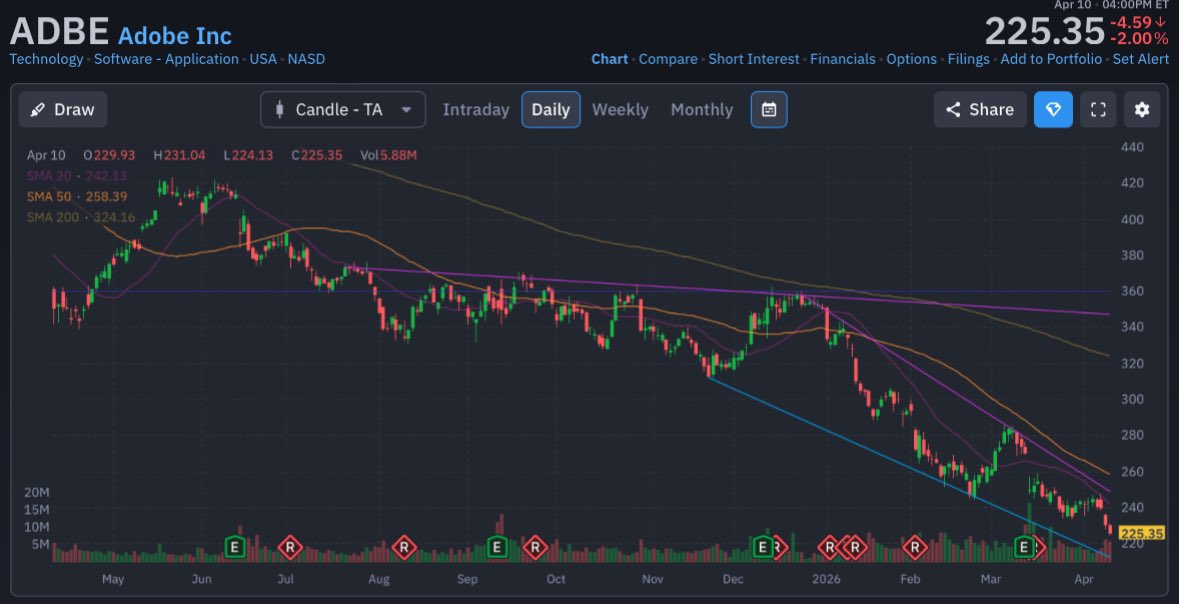This screenshot has width=1179, height=604.
Task: Open the Draw tool
Action: coord(62,110)
